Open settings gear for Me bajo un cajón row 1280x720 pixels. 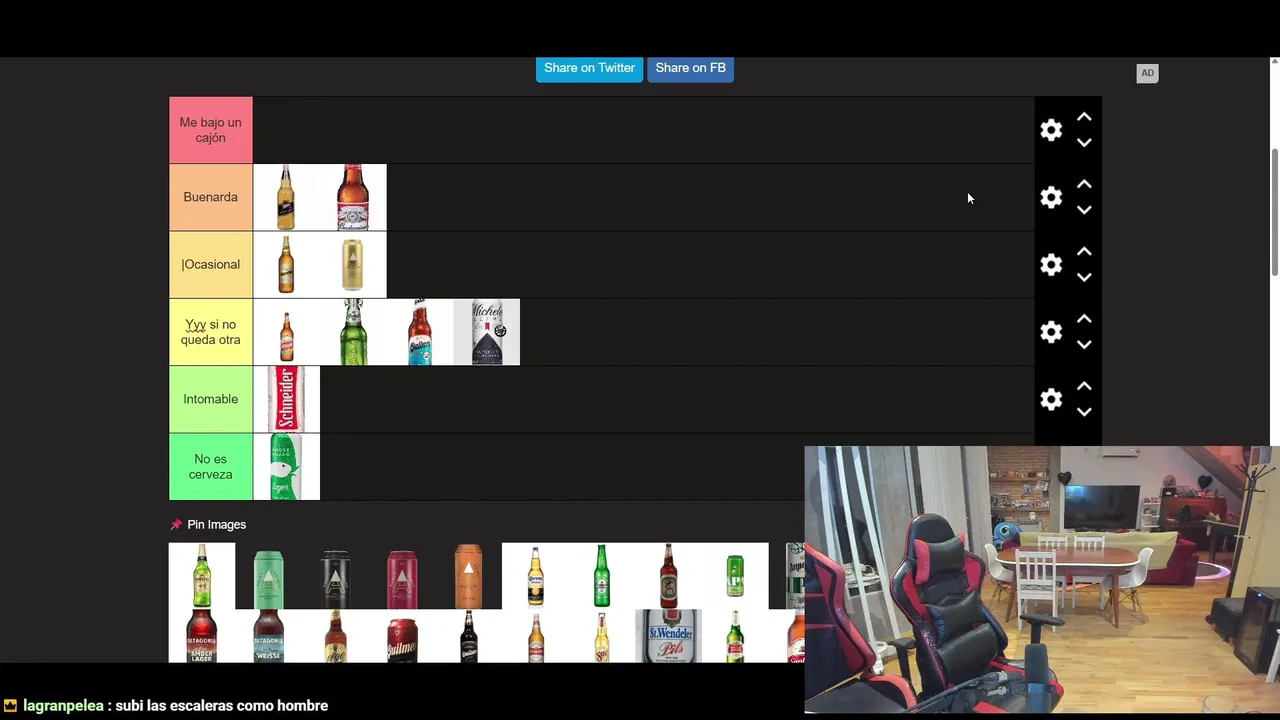tap(1051, 130)
